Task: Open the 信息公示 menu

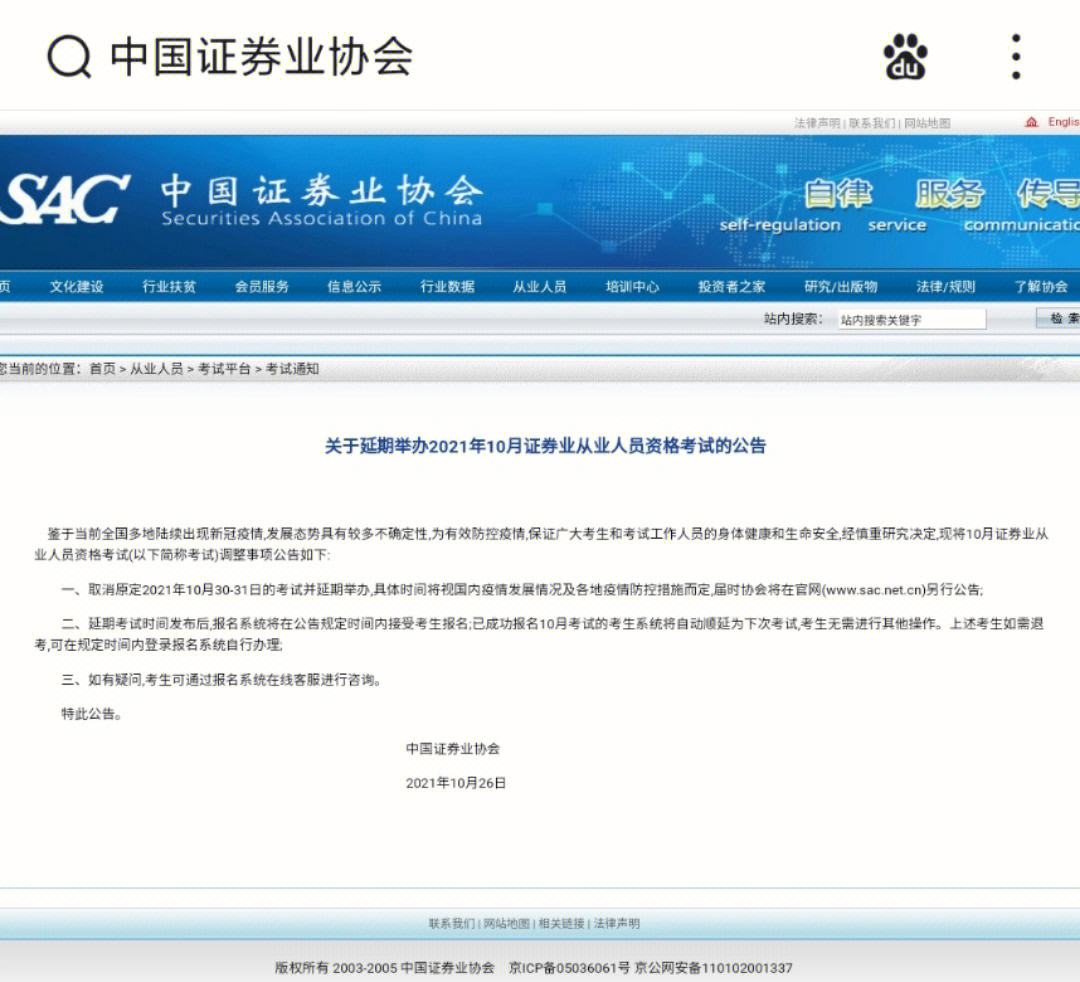Action: (x=354, y=286)
